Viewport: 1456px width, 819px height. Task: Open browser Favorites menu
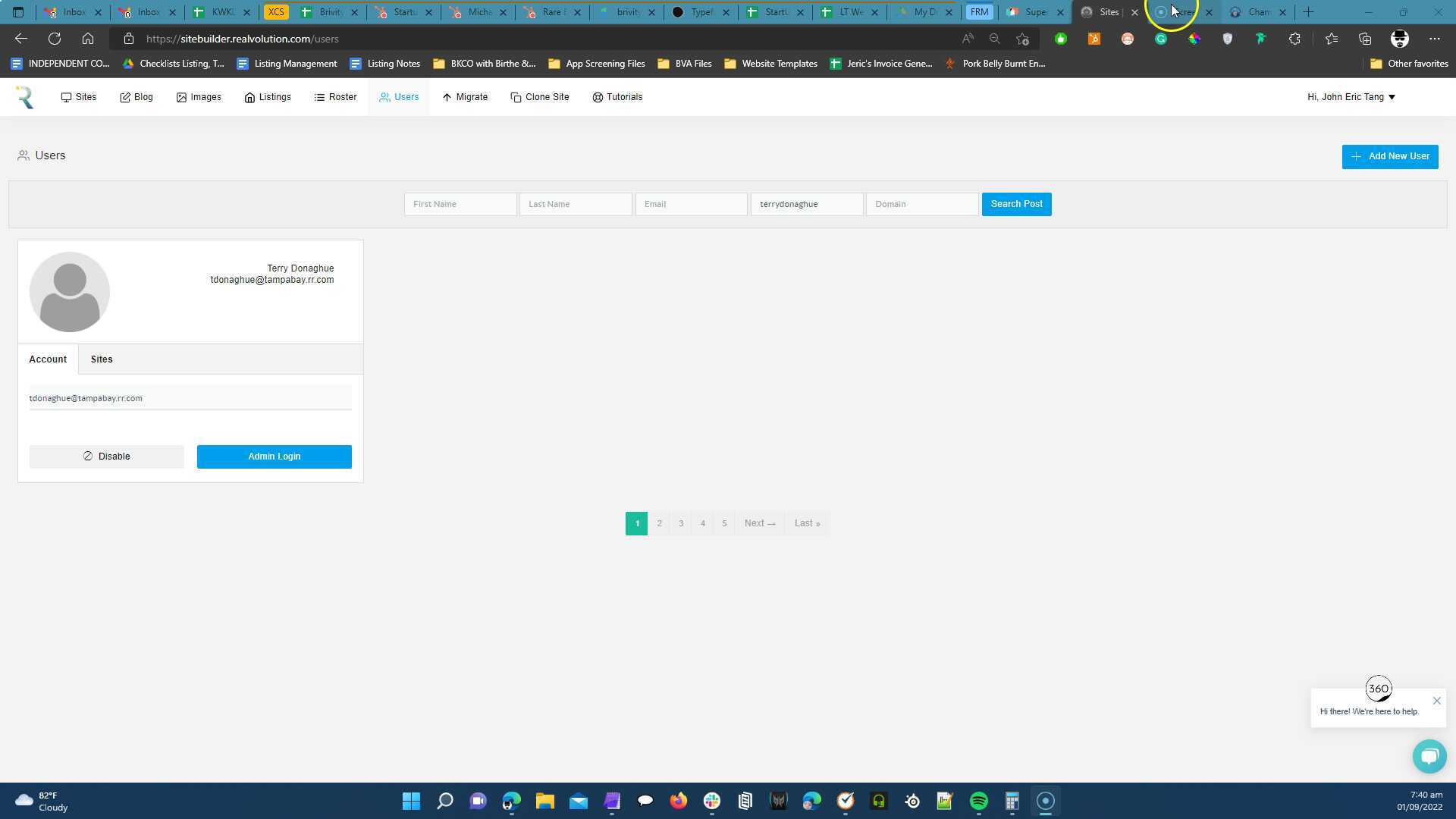click(1330, 39)
